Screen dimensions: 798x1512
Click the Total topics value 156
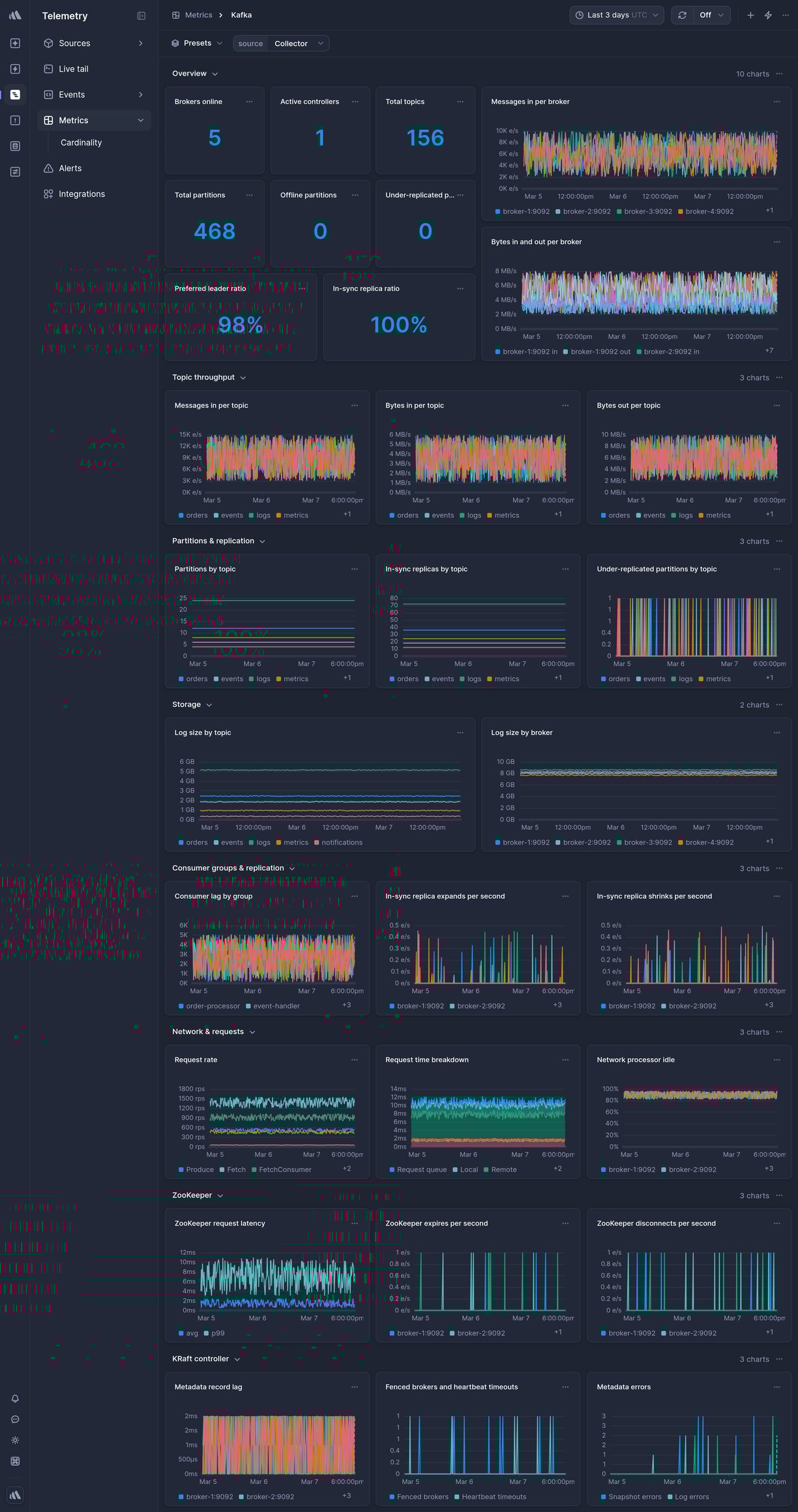click(x=425, y=138)
